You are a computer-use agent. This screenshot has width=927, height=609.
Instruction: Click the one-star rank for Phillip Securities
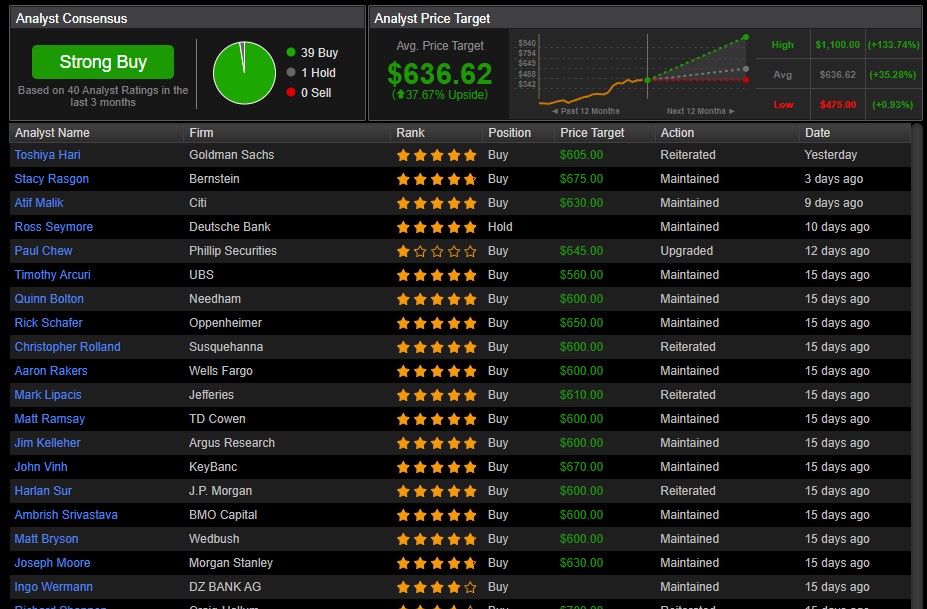[x=436, y=251]
